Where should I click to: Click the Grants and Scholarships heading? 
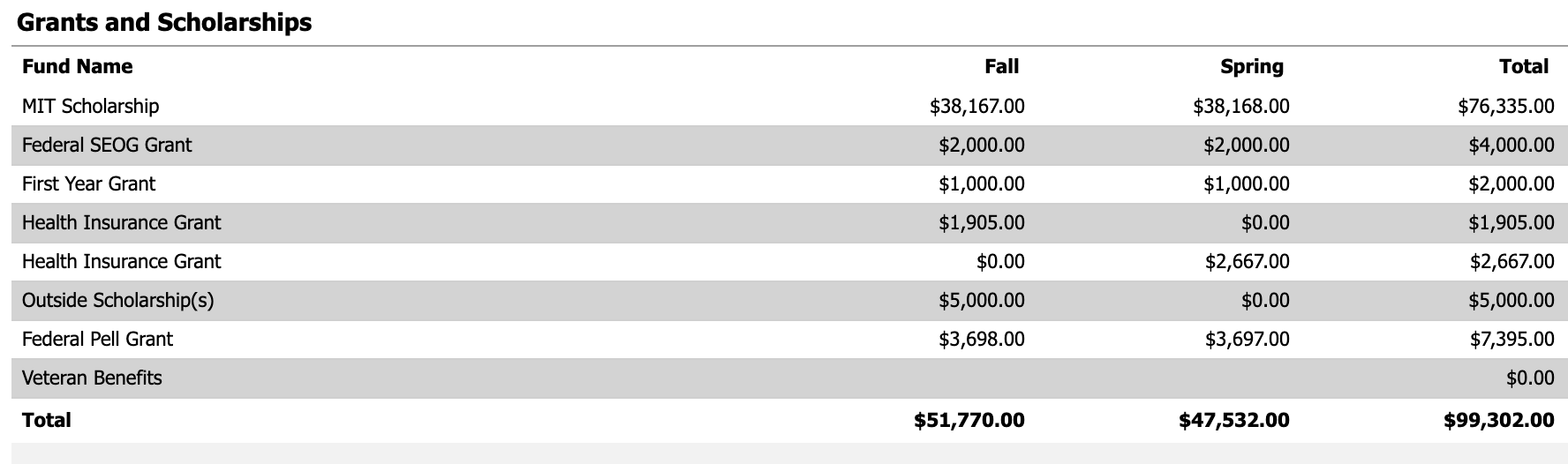click(164, 22)
